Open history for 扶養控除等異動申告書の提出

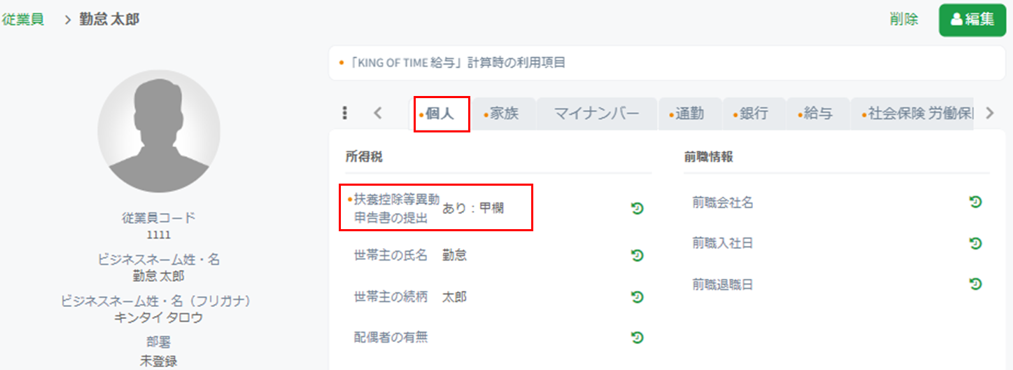click(637, 208)
